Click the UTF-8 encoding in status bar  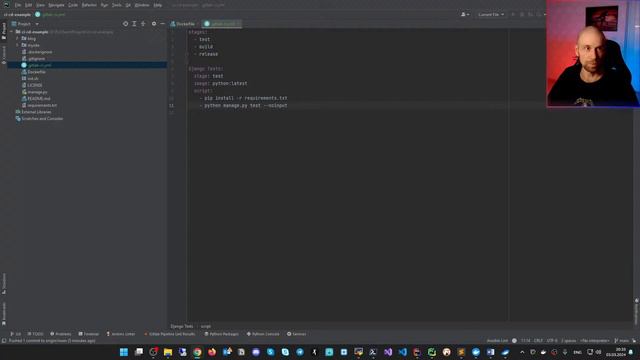click(x=551, y=340)
